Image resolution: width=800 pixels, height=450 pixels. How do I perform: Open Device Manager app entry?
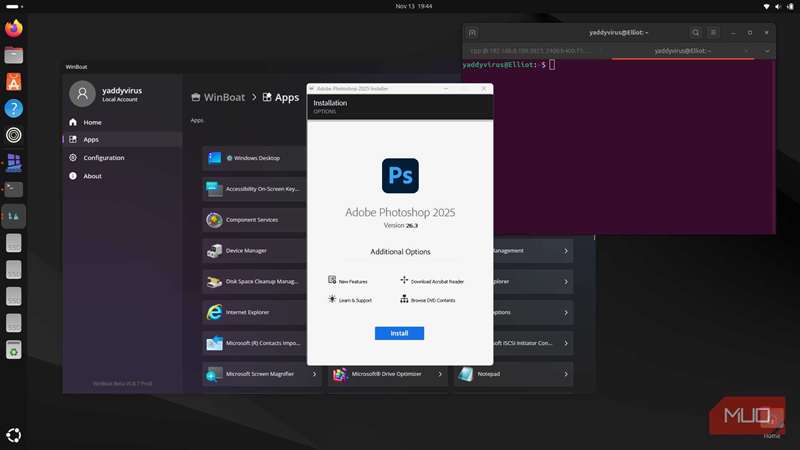246,250
